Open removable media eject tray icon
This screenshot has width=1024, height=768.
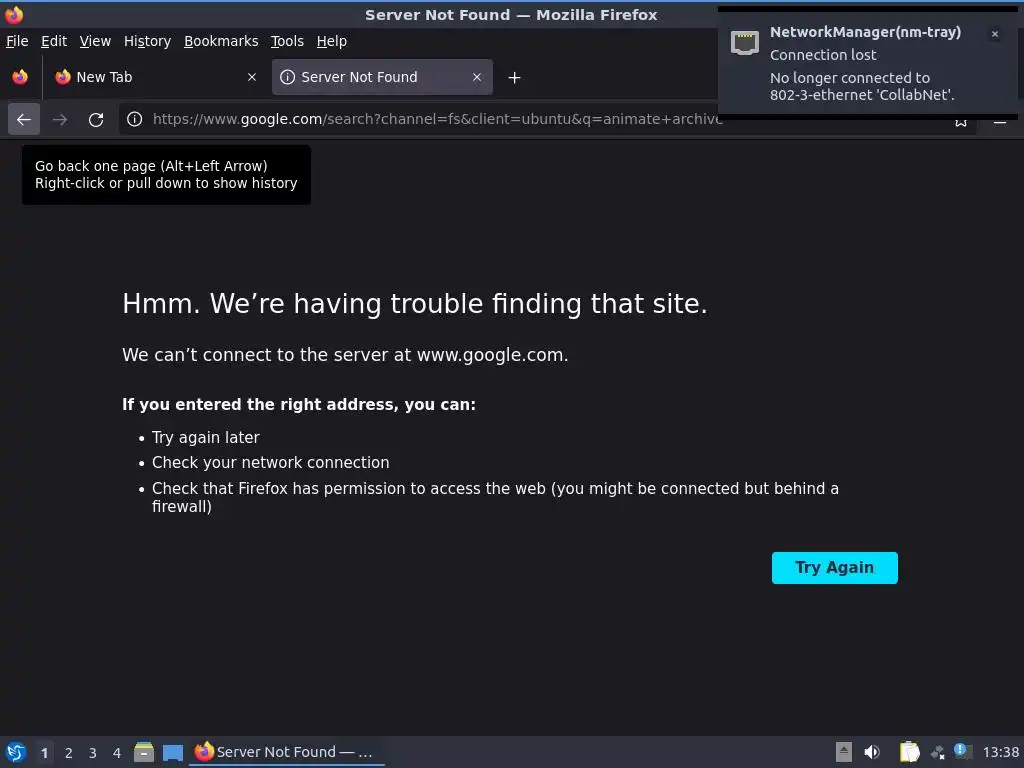click(x=844, y=752)
